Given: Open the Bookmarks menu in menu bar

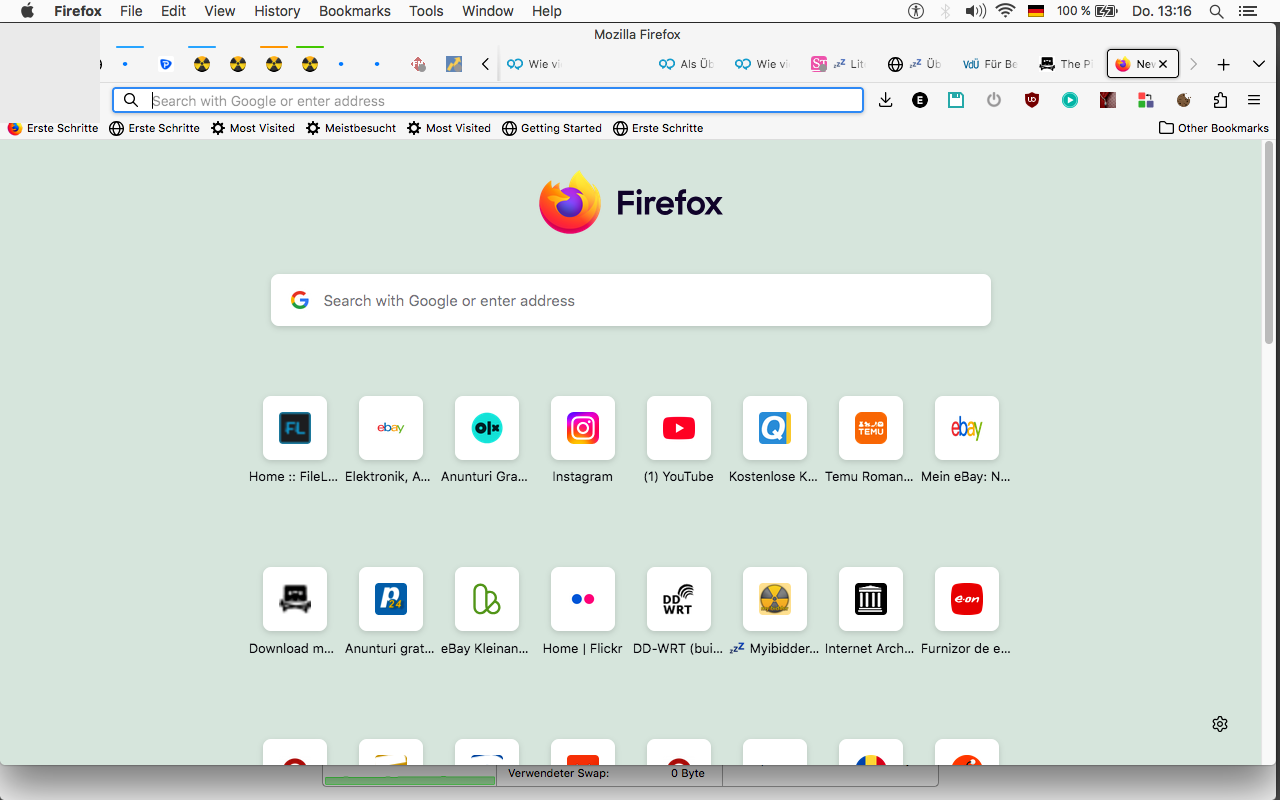Looking at the screenshot, I should [354, 11].
